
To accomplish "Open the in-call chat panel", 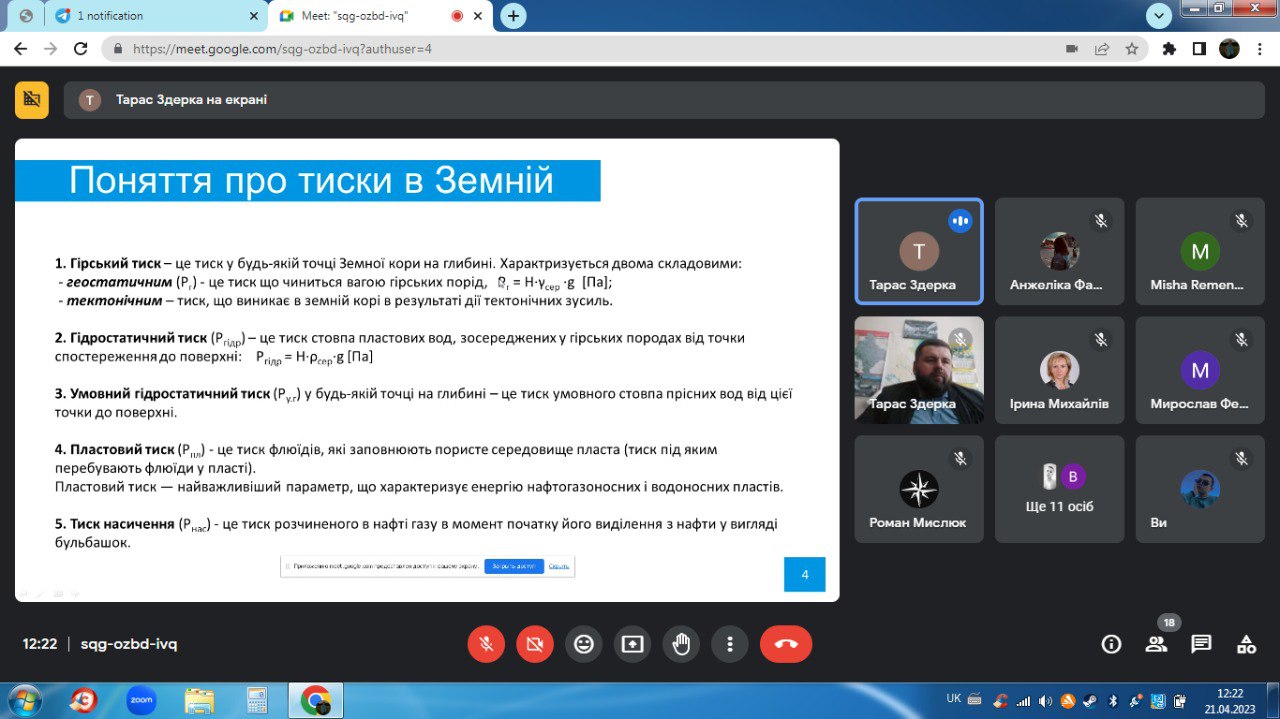I will pyautogui.click(x=1200, y=644).
